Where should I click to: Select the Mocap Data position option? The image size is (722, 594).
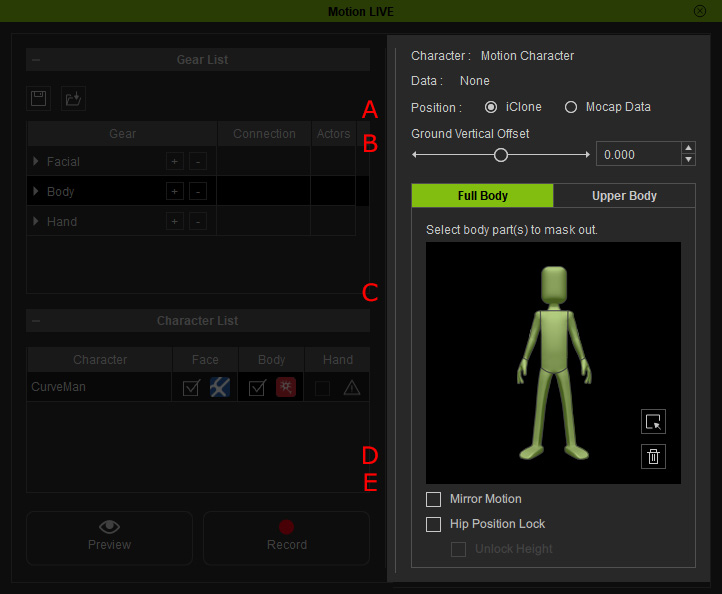[571, 107]
